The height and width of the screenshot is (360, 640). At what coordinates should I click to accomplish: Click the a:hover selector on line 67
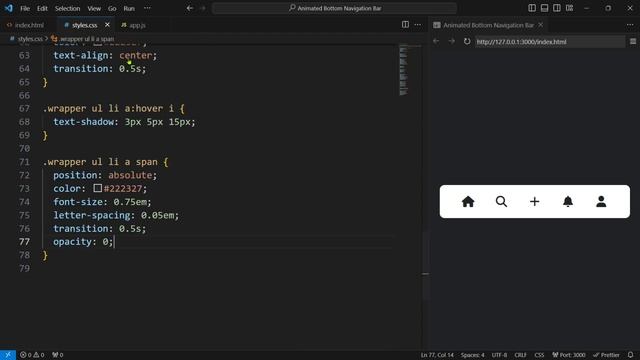(x=144, y=109)
